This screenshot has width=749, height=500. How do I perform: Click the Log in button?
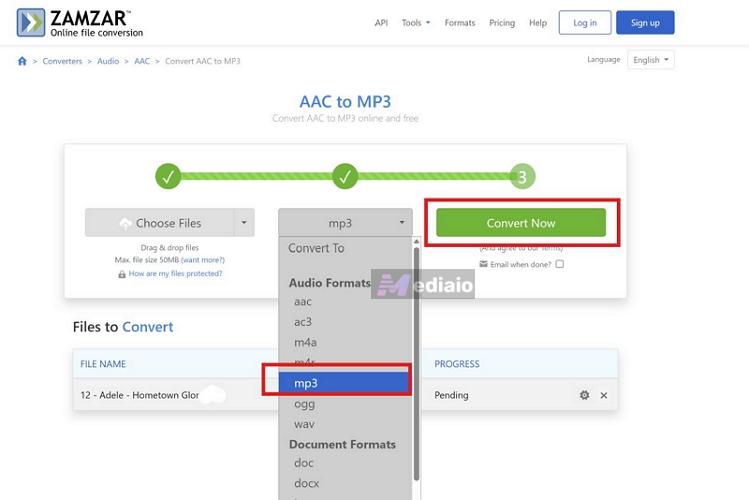pyautogui.click(x=585, y=22)
